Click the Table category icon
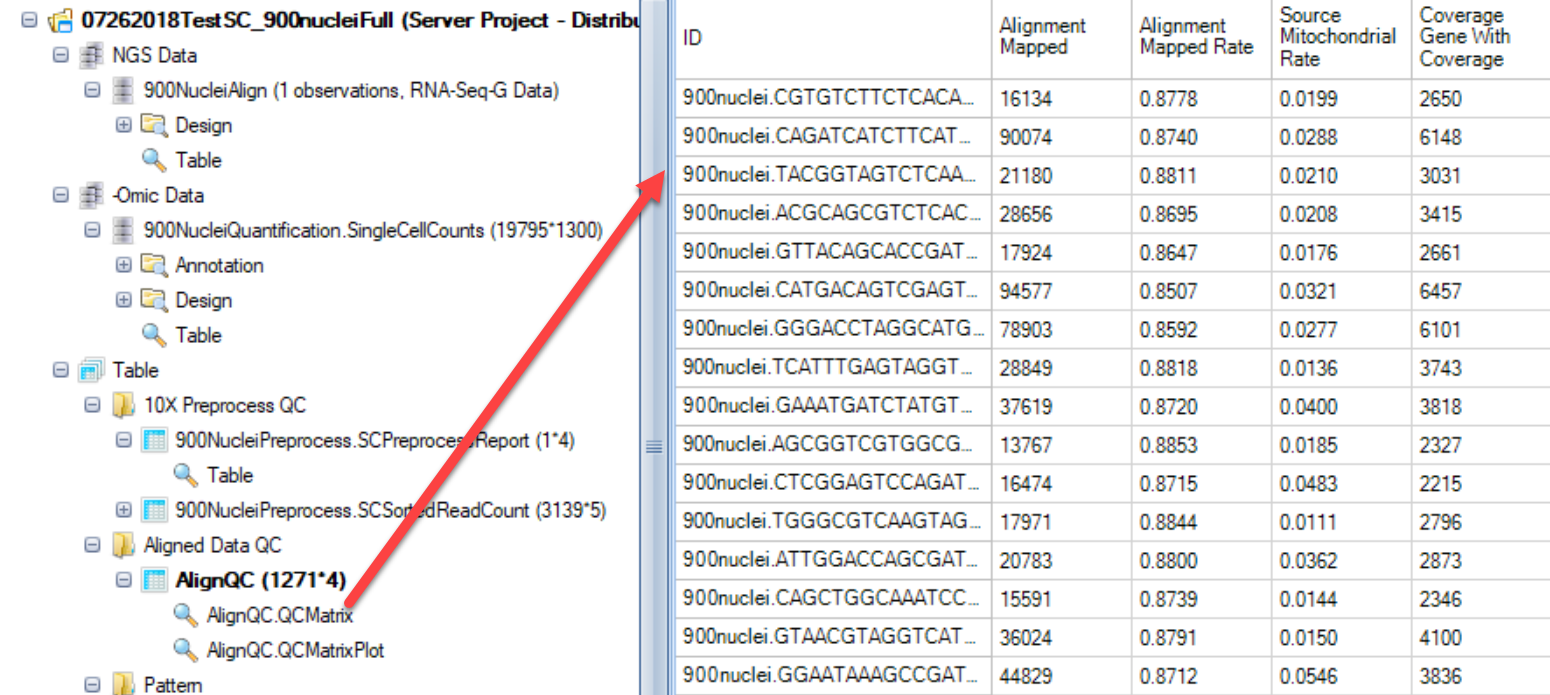Viewport: 1550px width, 695px height. click(91, 370)
